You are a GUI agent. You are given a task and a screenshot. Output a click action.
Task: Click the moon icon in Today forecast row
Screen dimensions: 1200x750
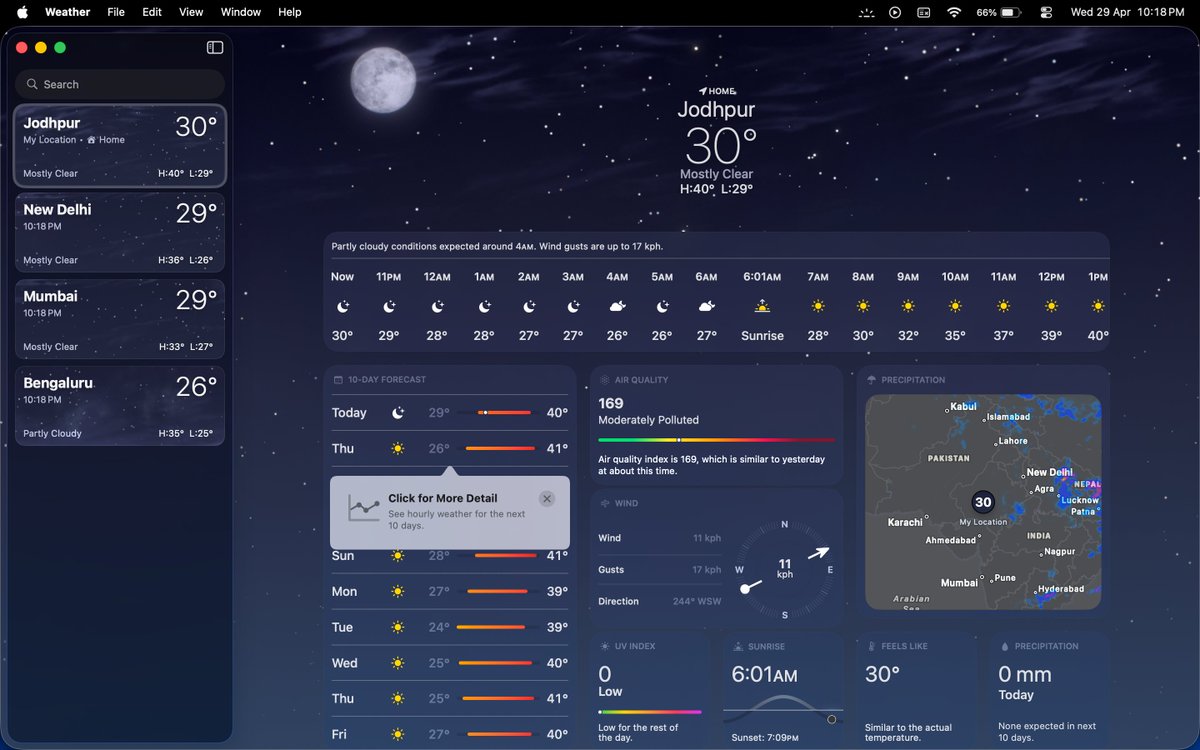(x=398, y=413)
